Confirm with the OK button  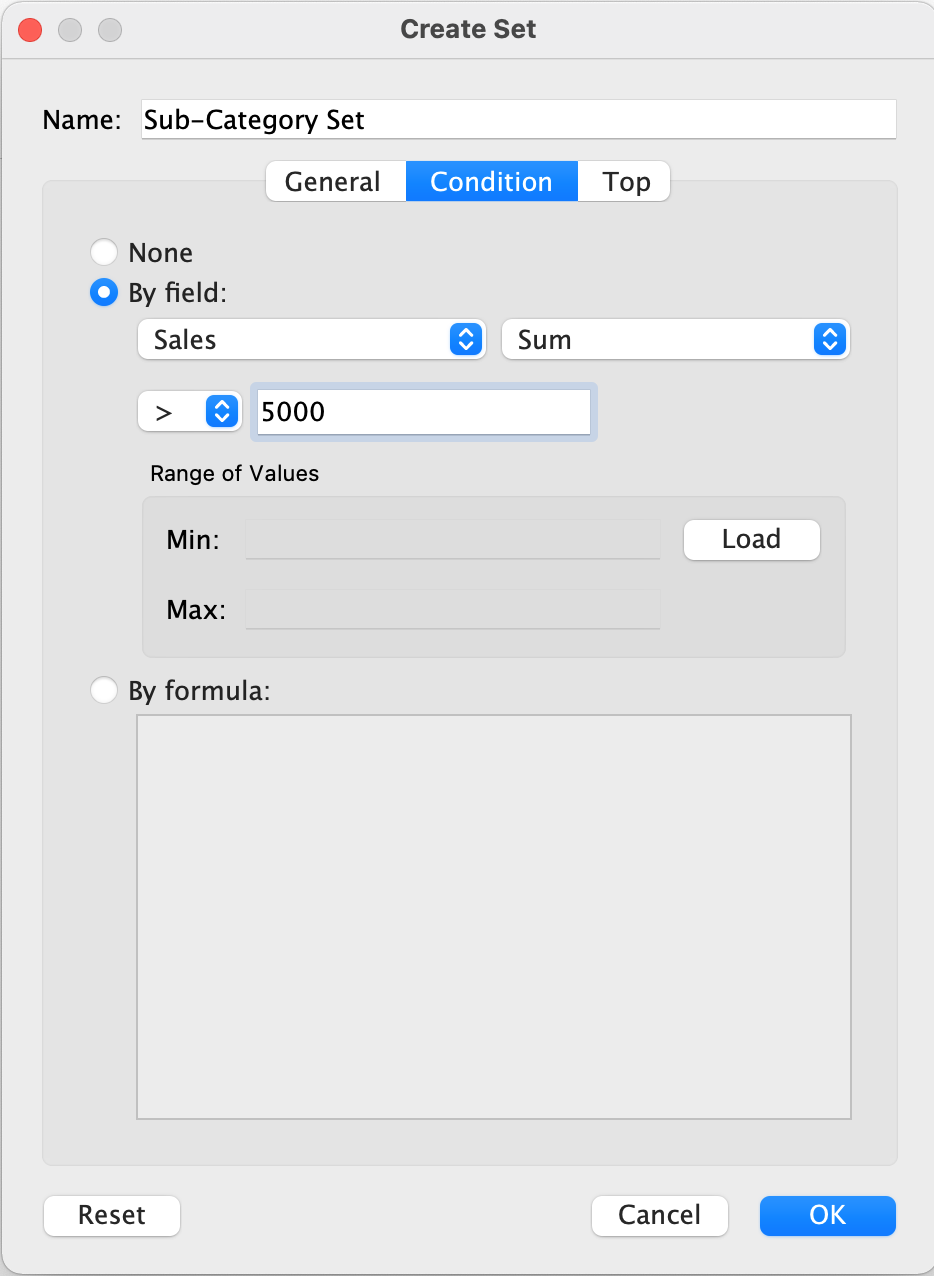pyautogui.click(x=827, y=1215)
